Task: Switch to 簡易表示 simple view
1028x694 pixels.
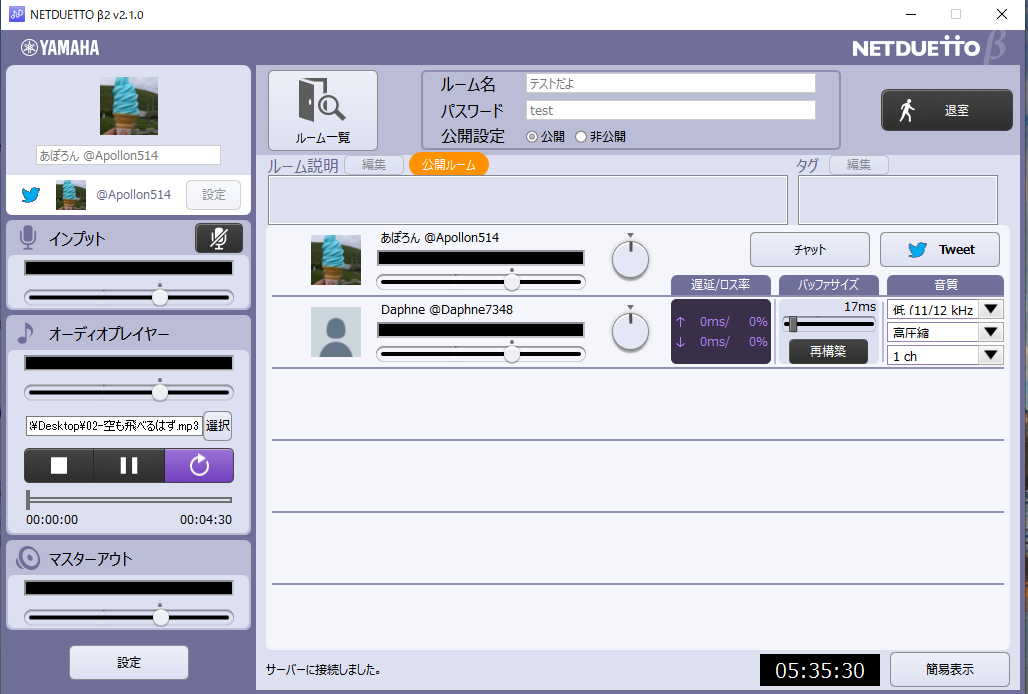Action: tap(949, 669)
